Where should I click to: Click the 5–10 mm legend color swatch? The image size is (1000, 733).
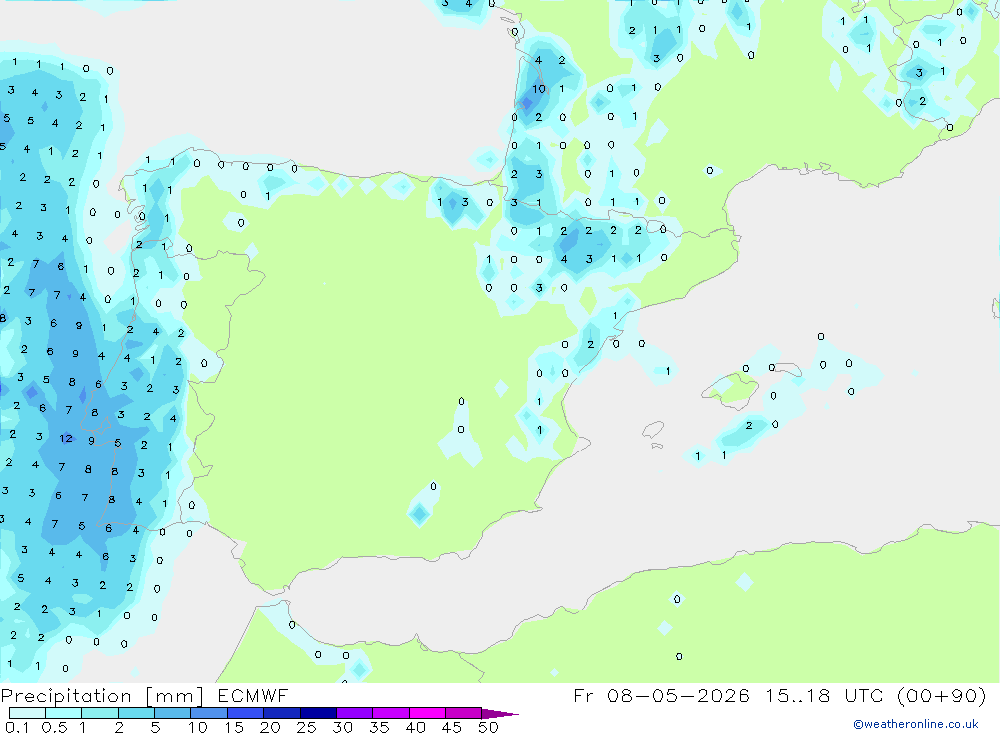pos(172,713)
